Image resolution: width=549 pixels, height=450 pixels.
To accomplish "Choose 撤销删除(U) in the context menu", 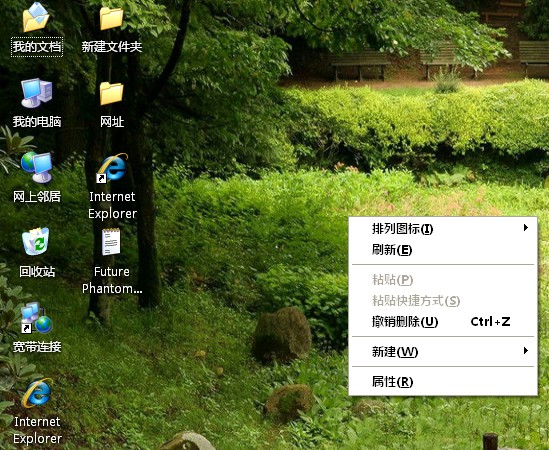I will pyautogui.click(x=443, y=321).
